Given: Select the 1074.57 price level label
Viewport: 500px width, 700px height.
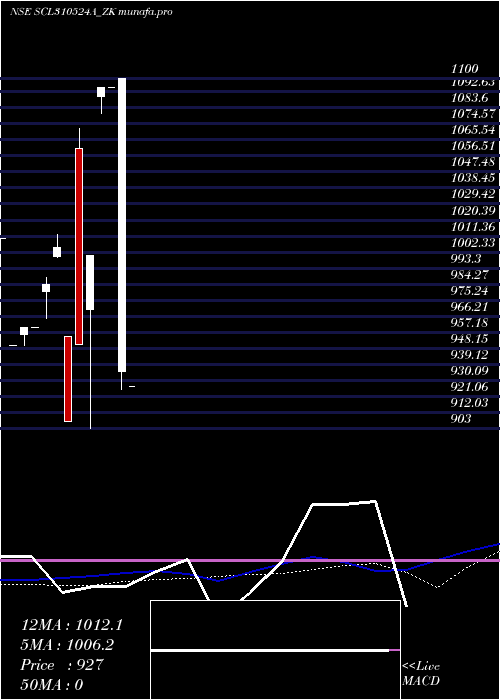Looking at the screenshot, I should point(473,114).
